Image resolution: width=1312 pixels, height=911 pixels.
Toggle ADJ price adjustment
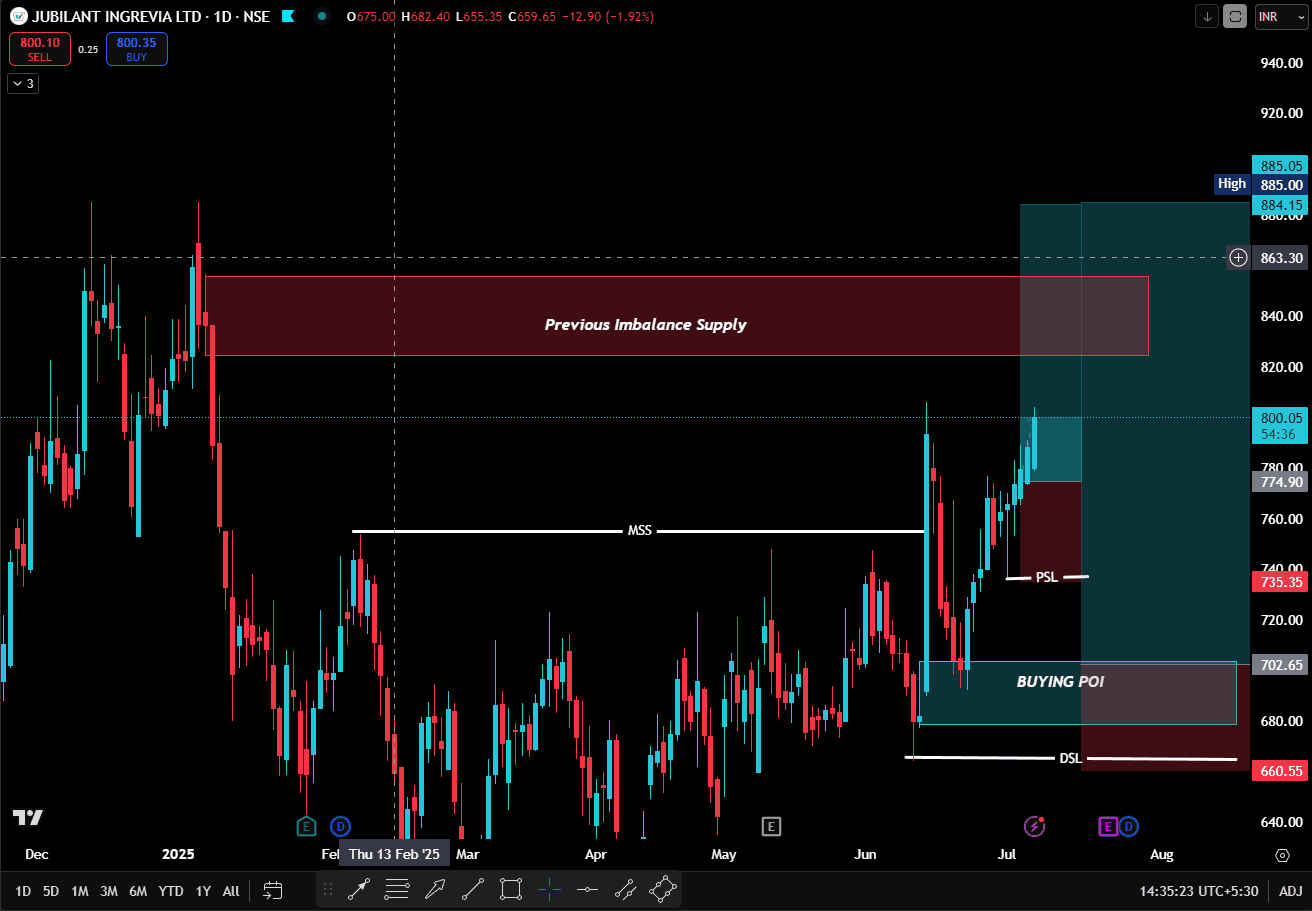point(1291,890)
